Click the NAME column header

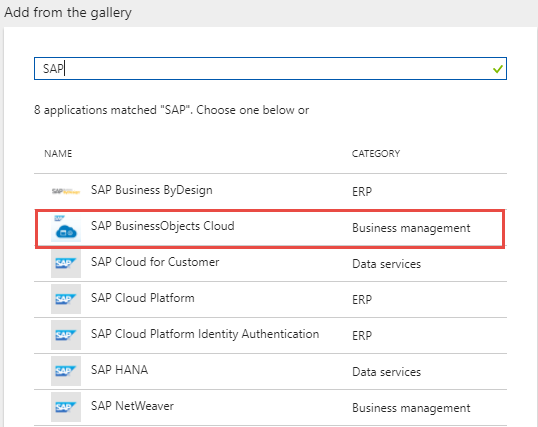(58, 153)
